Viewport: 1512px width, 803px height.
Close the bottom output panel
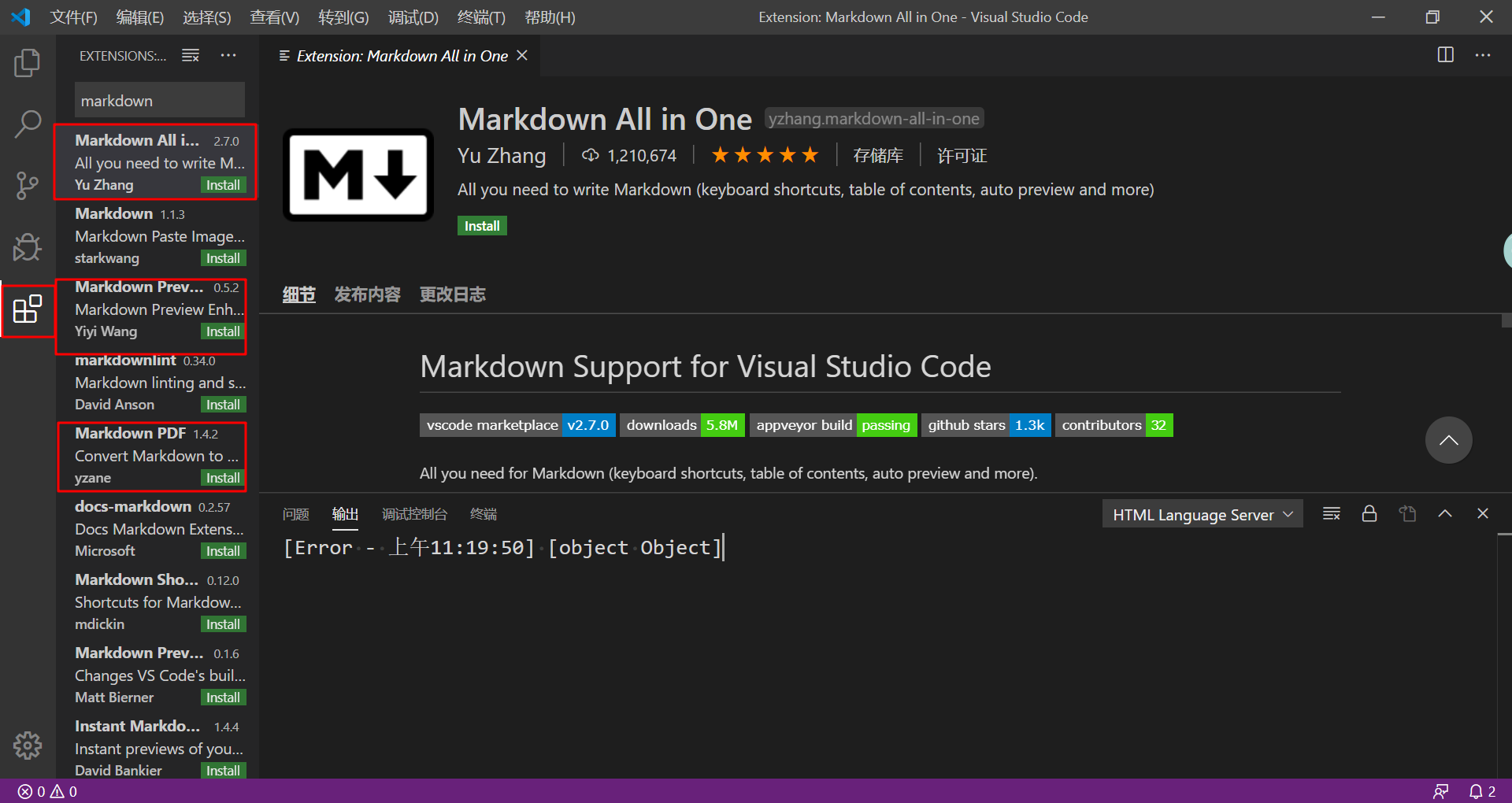[x=1483, y=514]
